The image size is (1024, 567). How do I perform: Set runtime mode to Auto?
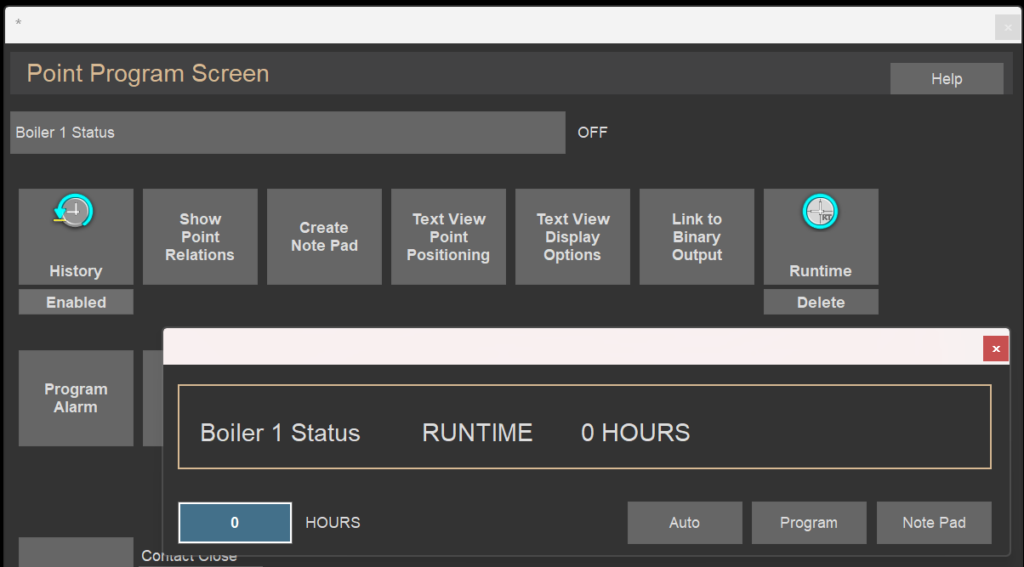(684, 523)
